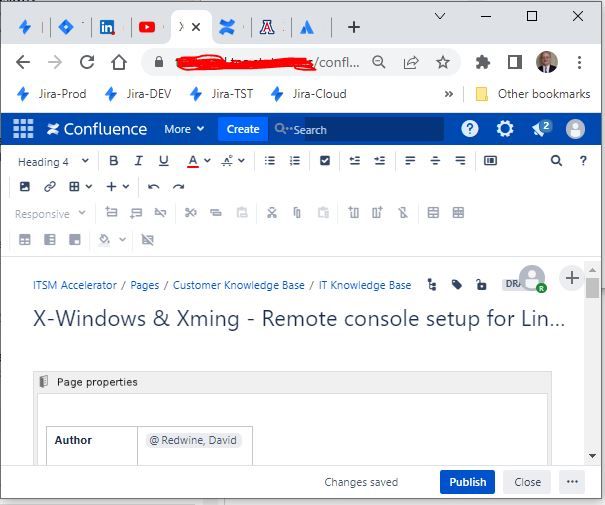Click the Create button
Image resolution: width=605 pixels, height=505 pixels.
[243, 129]
